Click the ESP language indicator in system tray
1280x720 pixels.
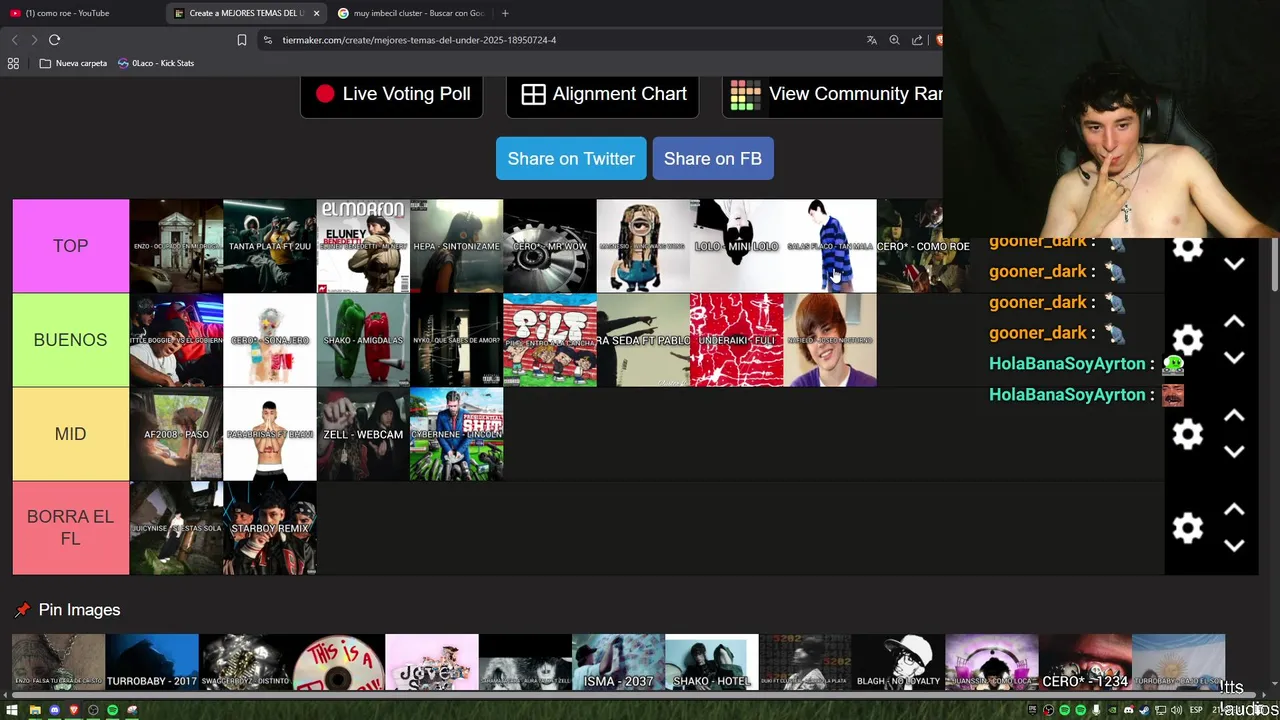1196,710
